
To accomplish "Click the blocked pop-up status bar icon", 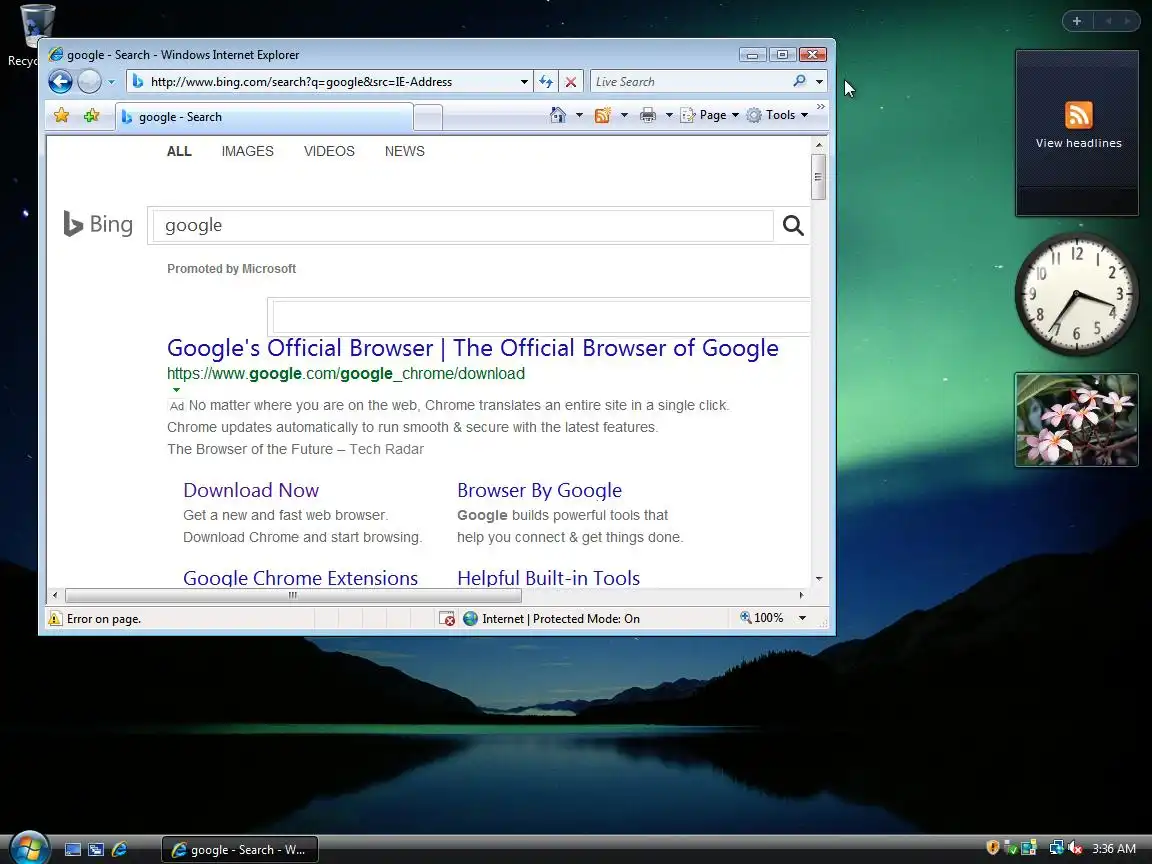I will coord(447,619).
